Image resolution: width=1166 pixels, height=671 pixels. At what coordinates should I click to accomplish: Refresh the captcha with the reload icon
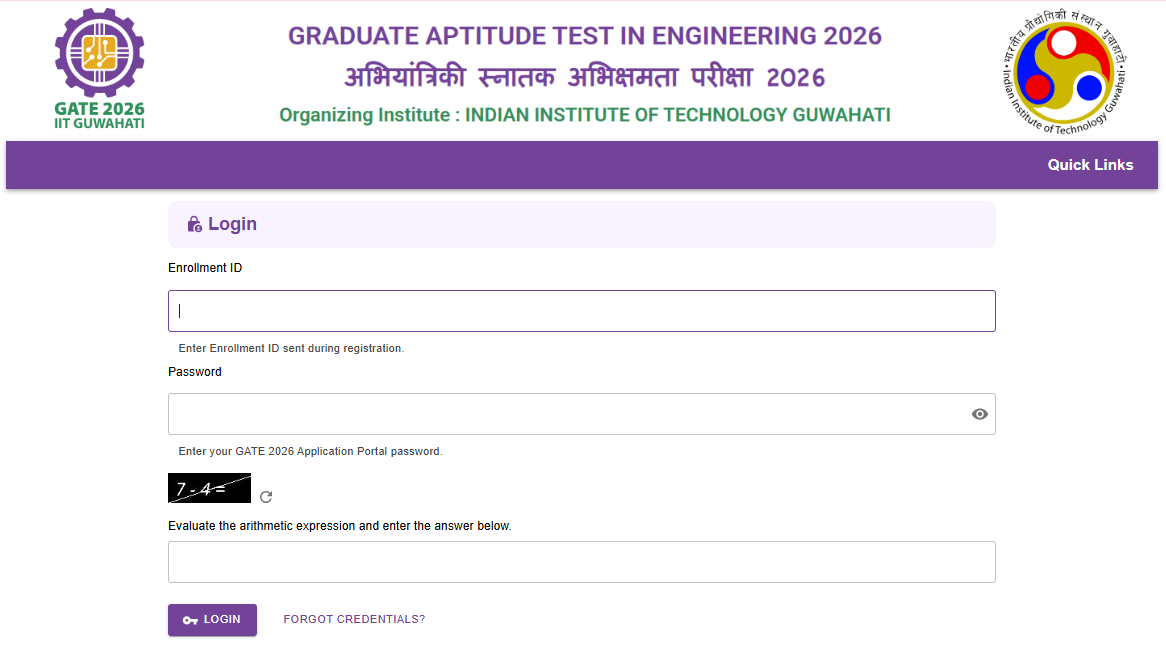[x=265, y=494]
